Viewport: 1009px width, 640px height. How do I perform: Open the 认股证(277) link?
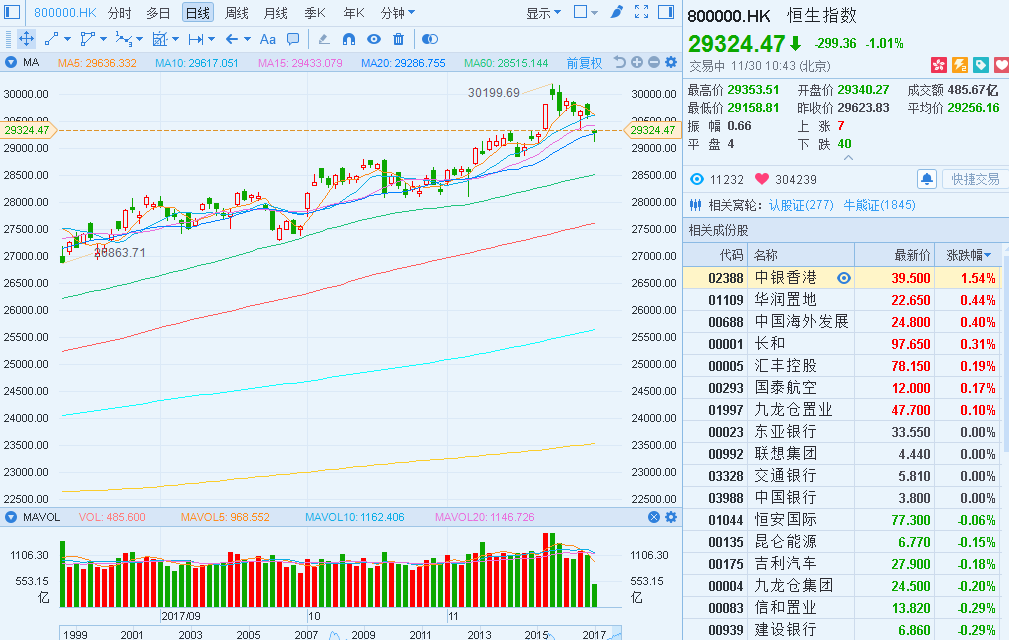[x=801, y=205]
